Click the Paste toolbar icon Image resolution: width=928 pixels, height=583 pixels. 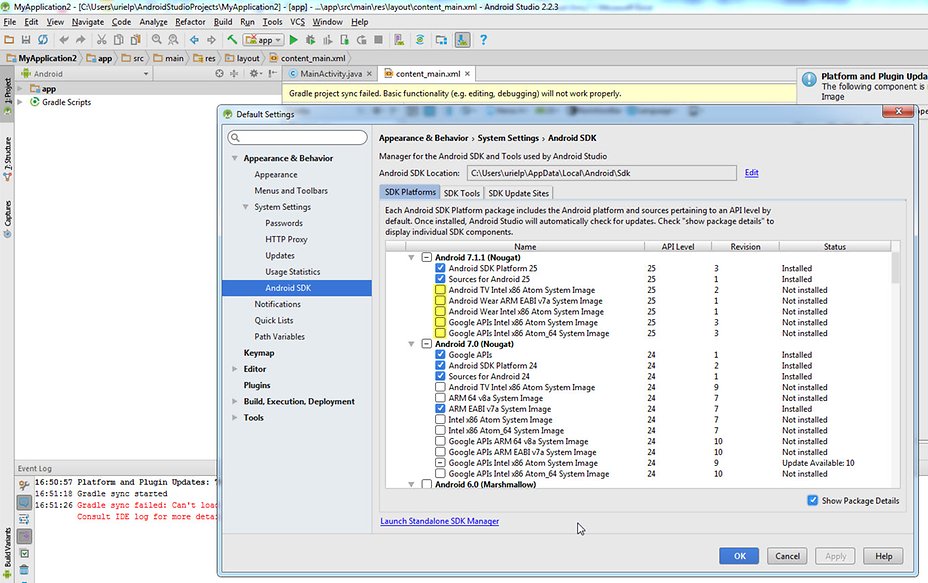[x=136, y=40]
